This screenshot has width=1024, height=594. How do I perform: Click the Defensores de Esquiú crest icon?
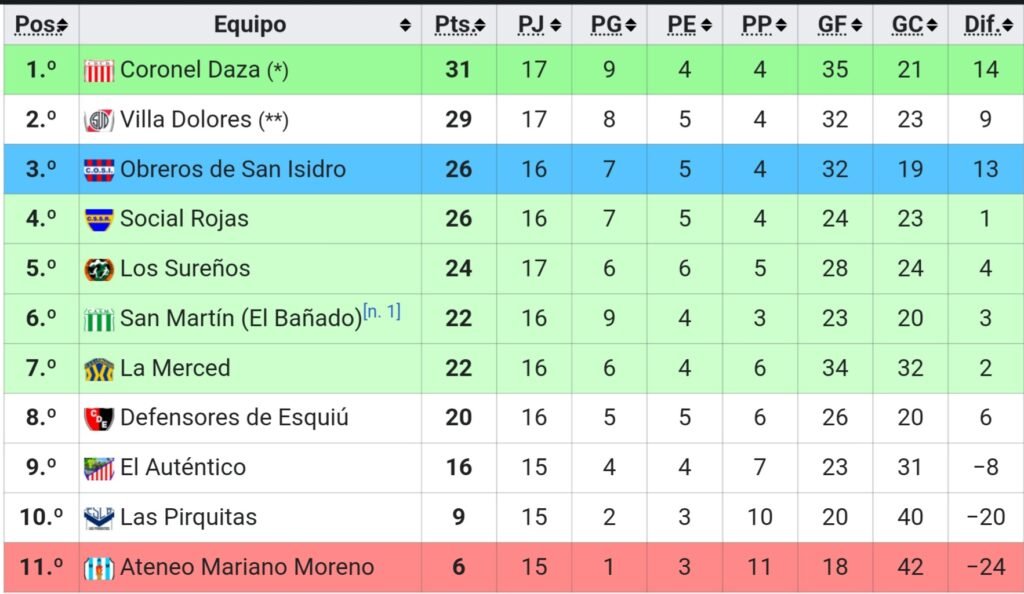tap(99, 418)
